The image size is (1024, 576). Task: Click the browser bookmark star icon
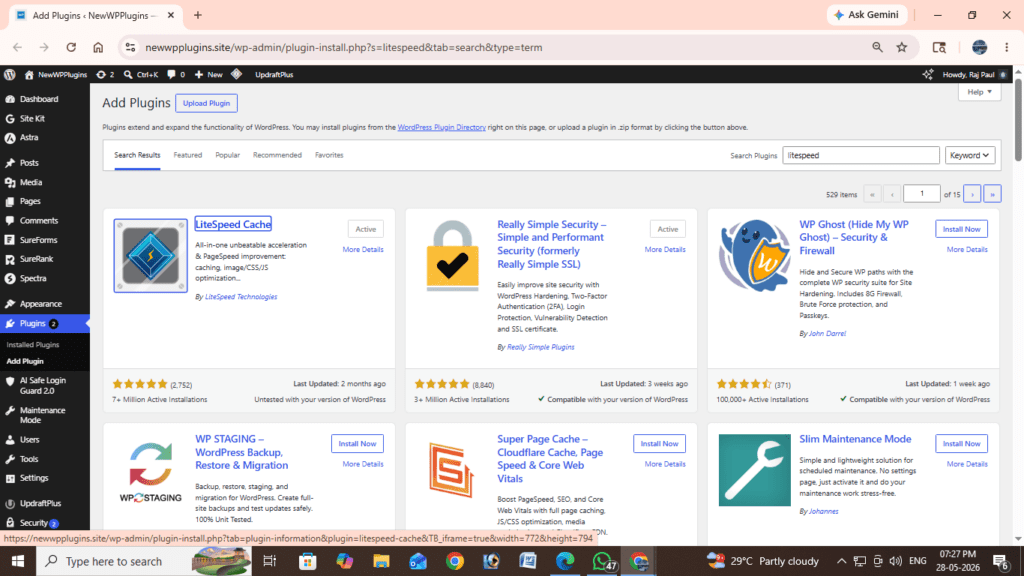click(902, 47)
